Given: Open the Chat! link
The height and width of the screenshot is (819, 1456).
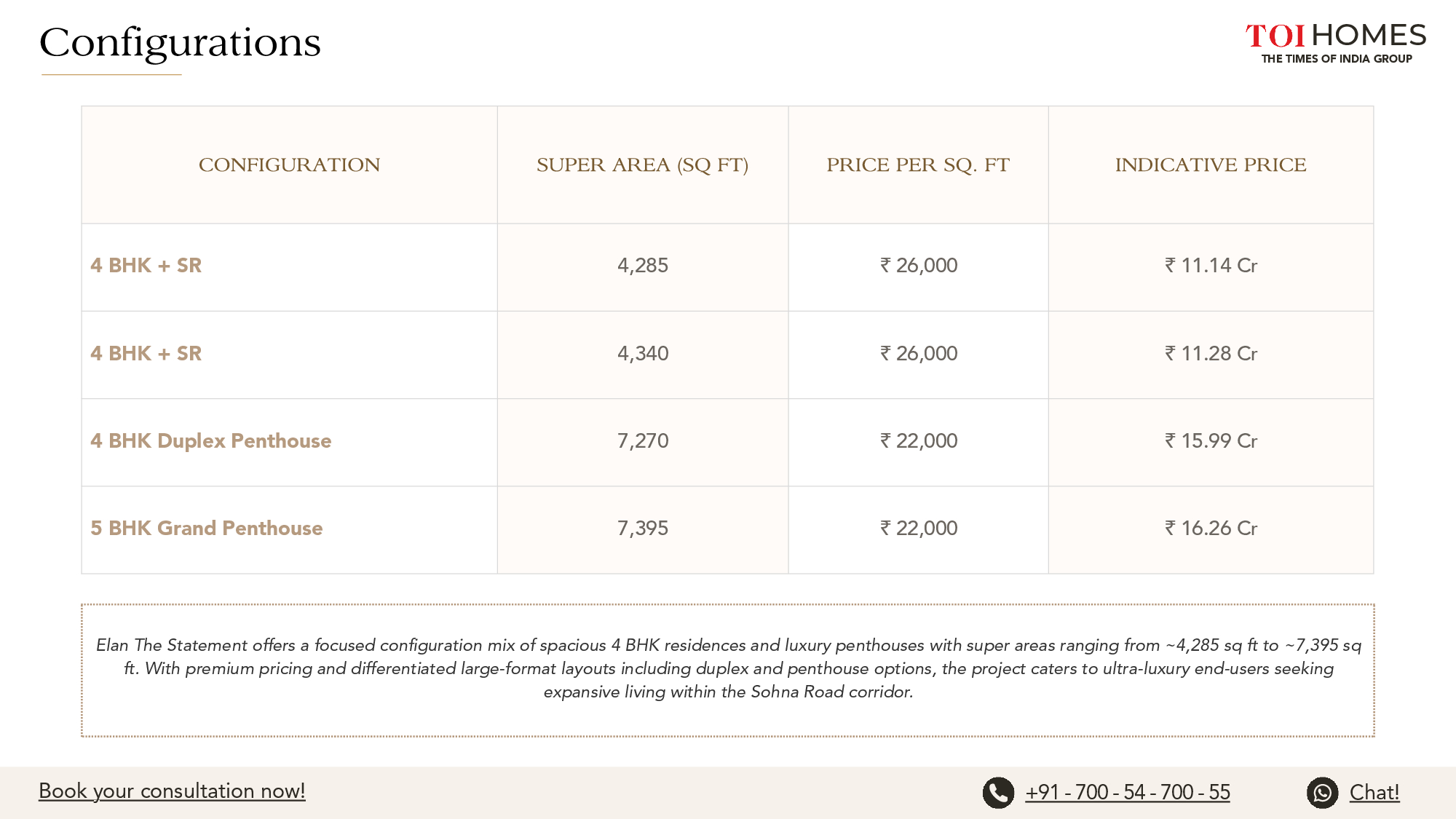Looking at the screenshot, I should (x=1374, y=792).
